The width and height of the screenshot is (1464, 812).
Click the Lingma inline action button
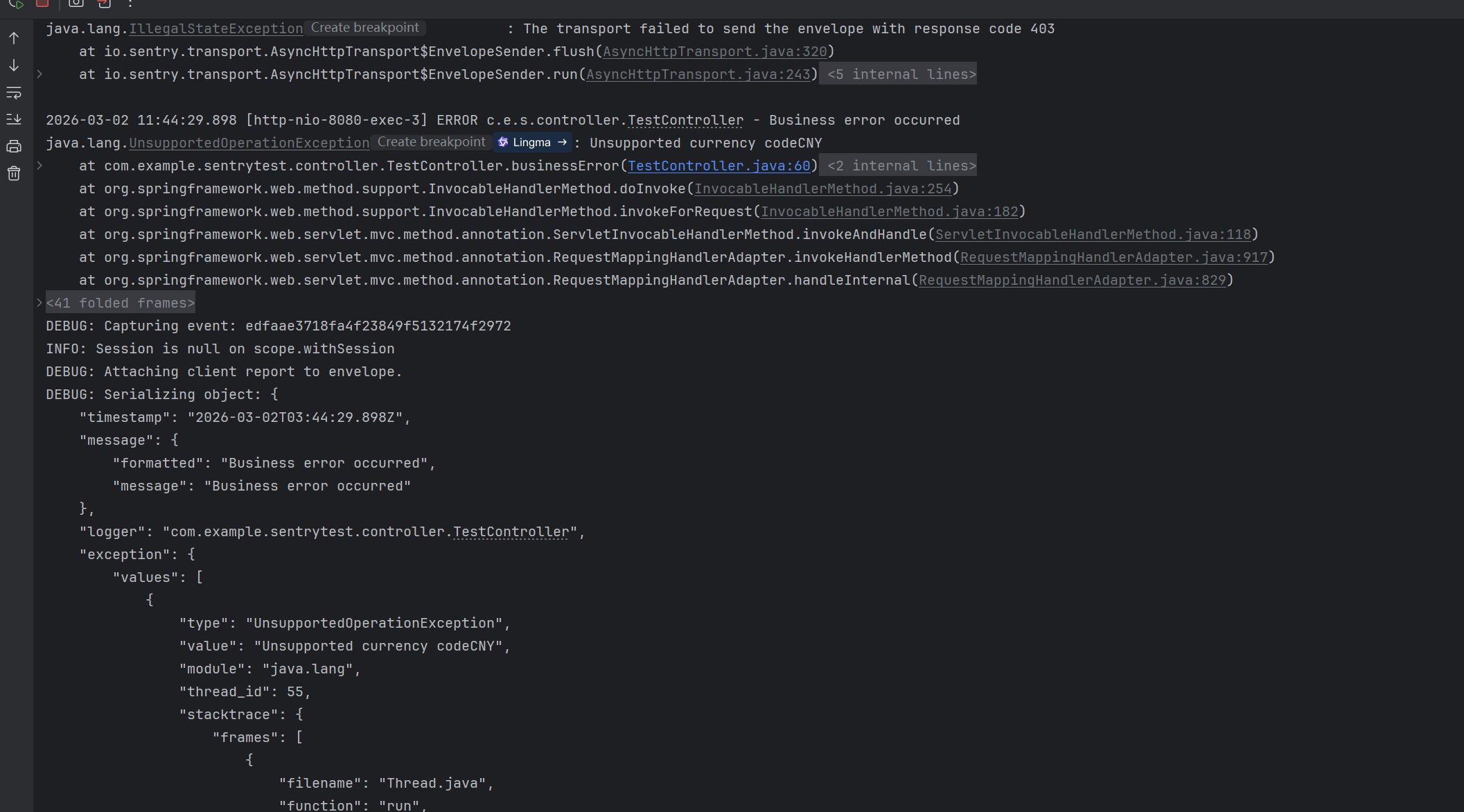click(532, 142)
